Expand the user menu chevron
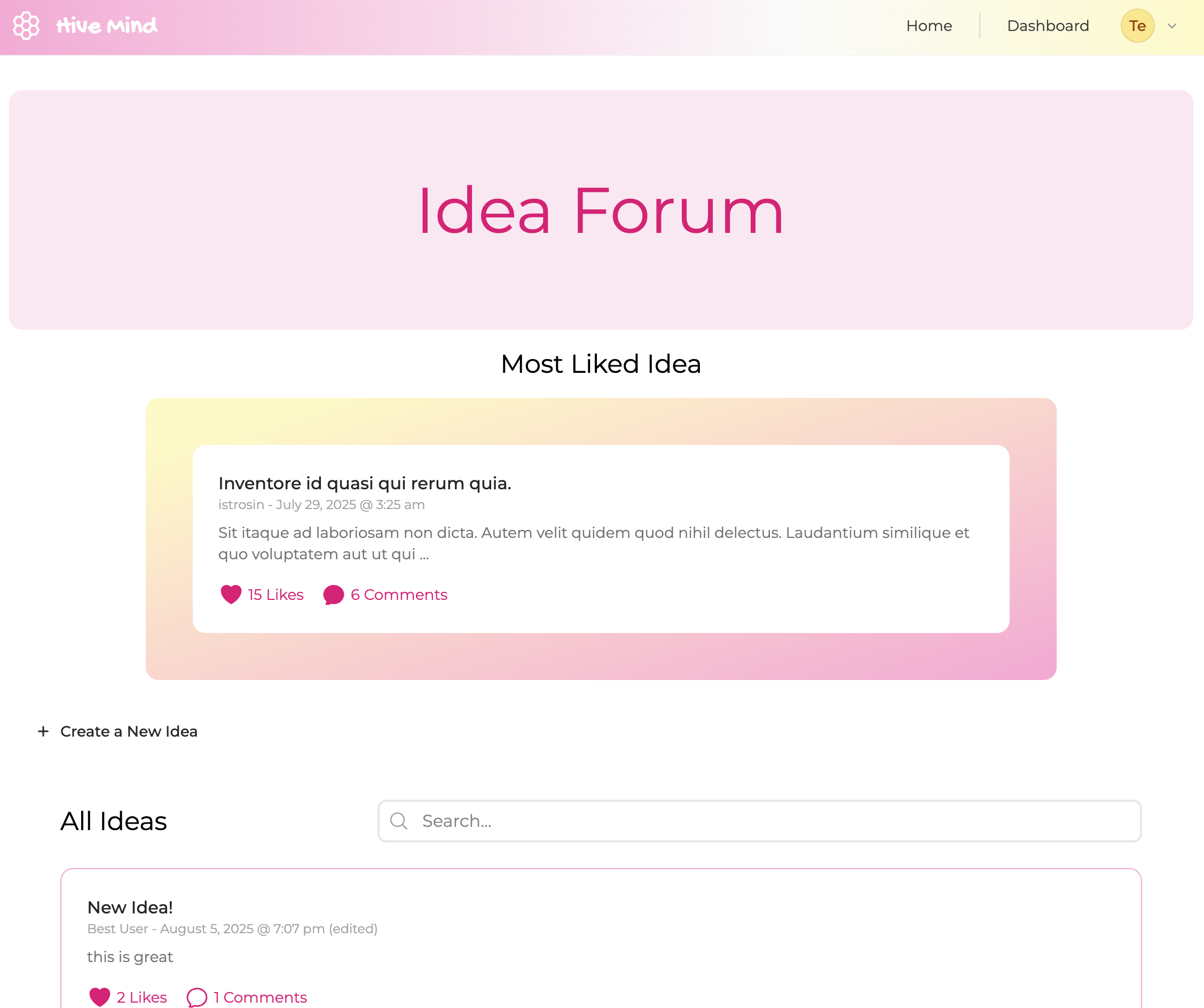 [1172, 26]
